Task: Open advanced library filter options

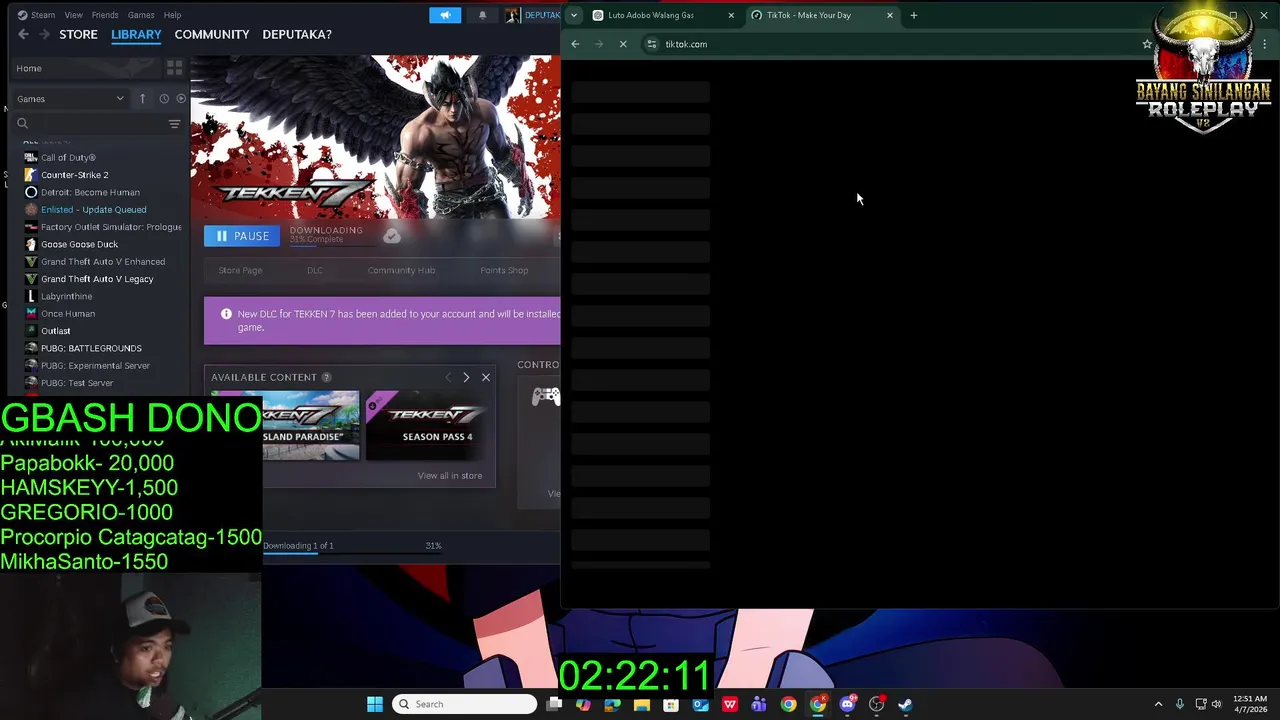Action: (x=174, y=124)
